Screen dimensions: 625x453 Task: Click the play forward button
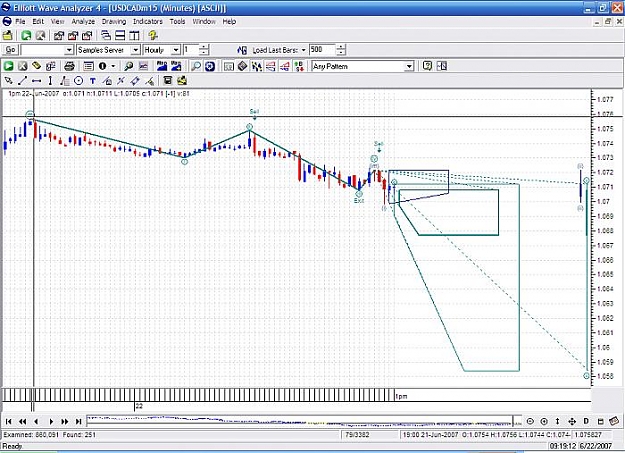click(x=51, y=421)
